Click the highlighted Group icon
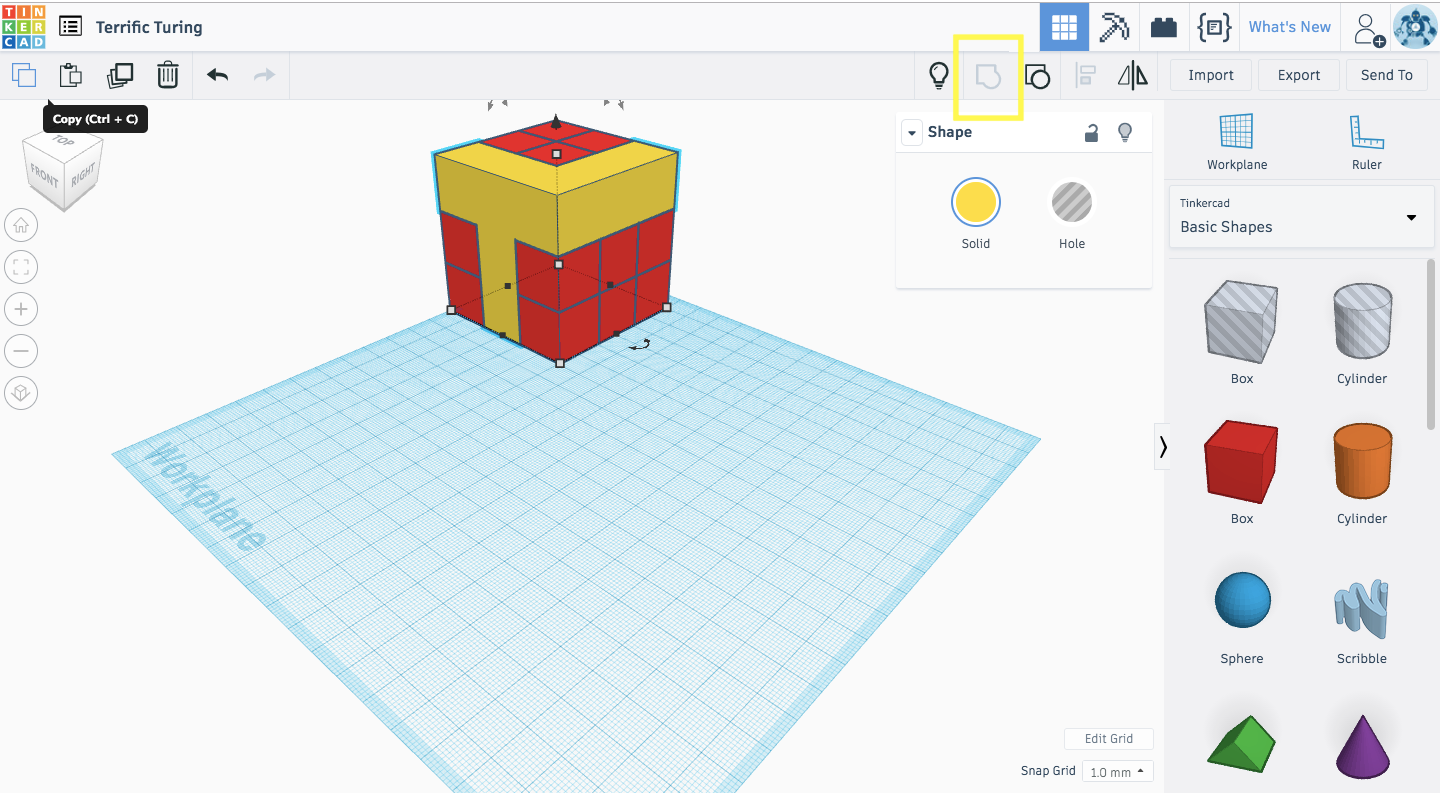 988,75
